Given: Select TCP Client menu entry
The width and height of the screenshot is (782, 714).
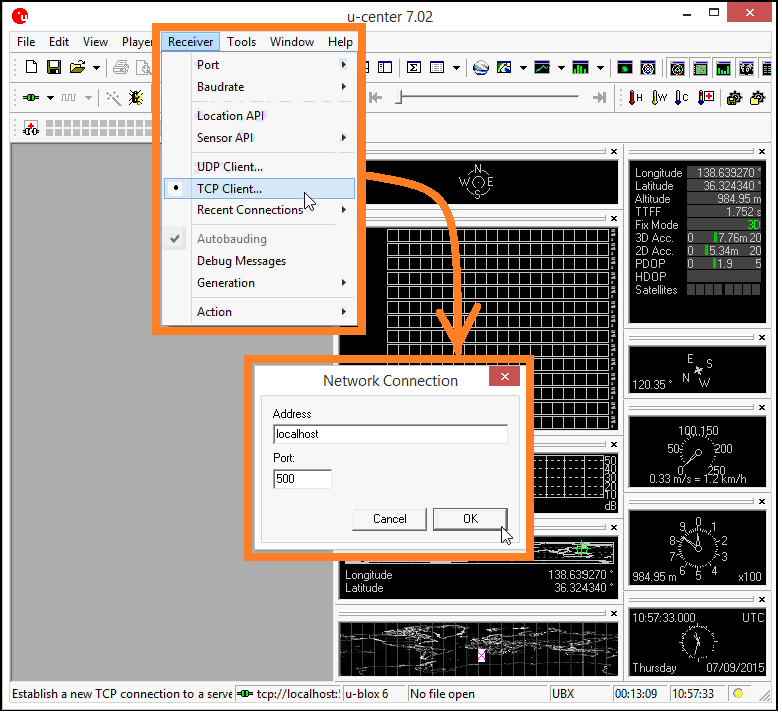Looking at the screenshot, I should click(x=229, y=188).
